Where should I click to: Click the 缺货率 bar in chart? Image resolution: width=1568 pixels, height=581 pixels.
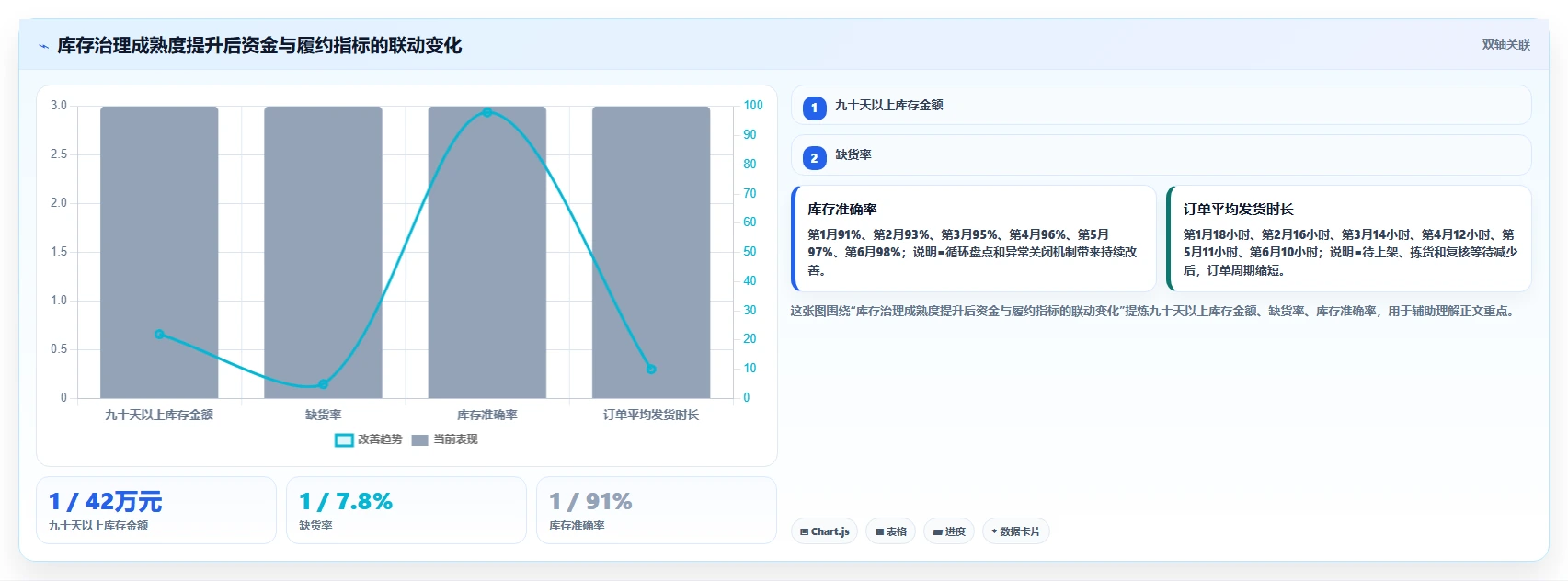tap(323, 252)
